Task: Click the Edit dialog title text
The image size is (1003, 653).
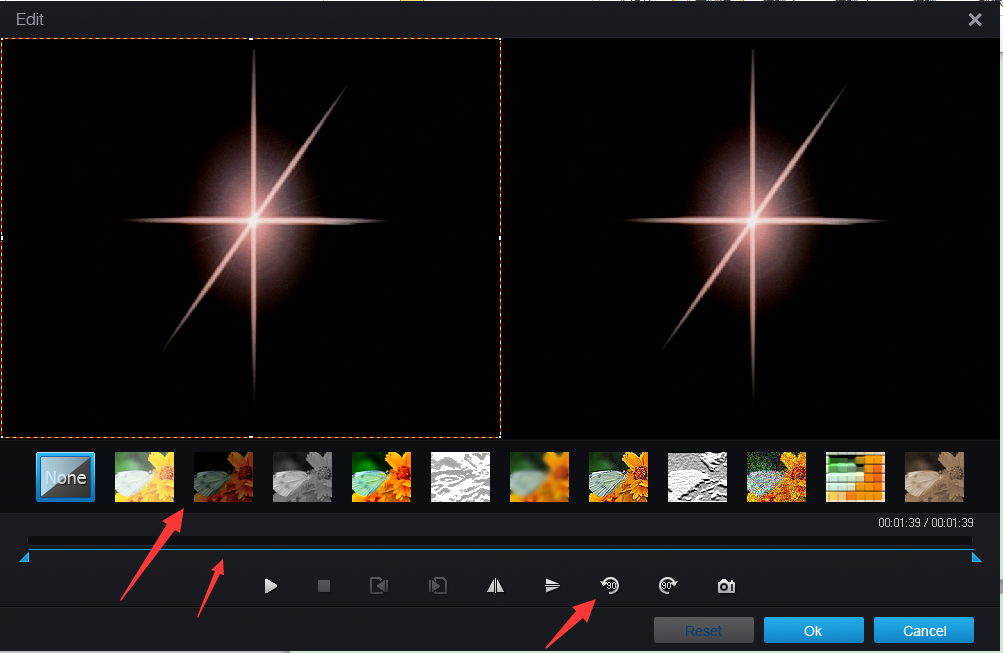Action: pos(29,19)
